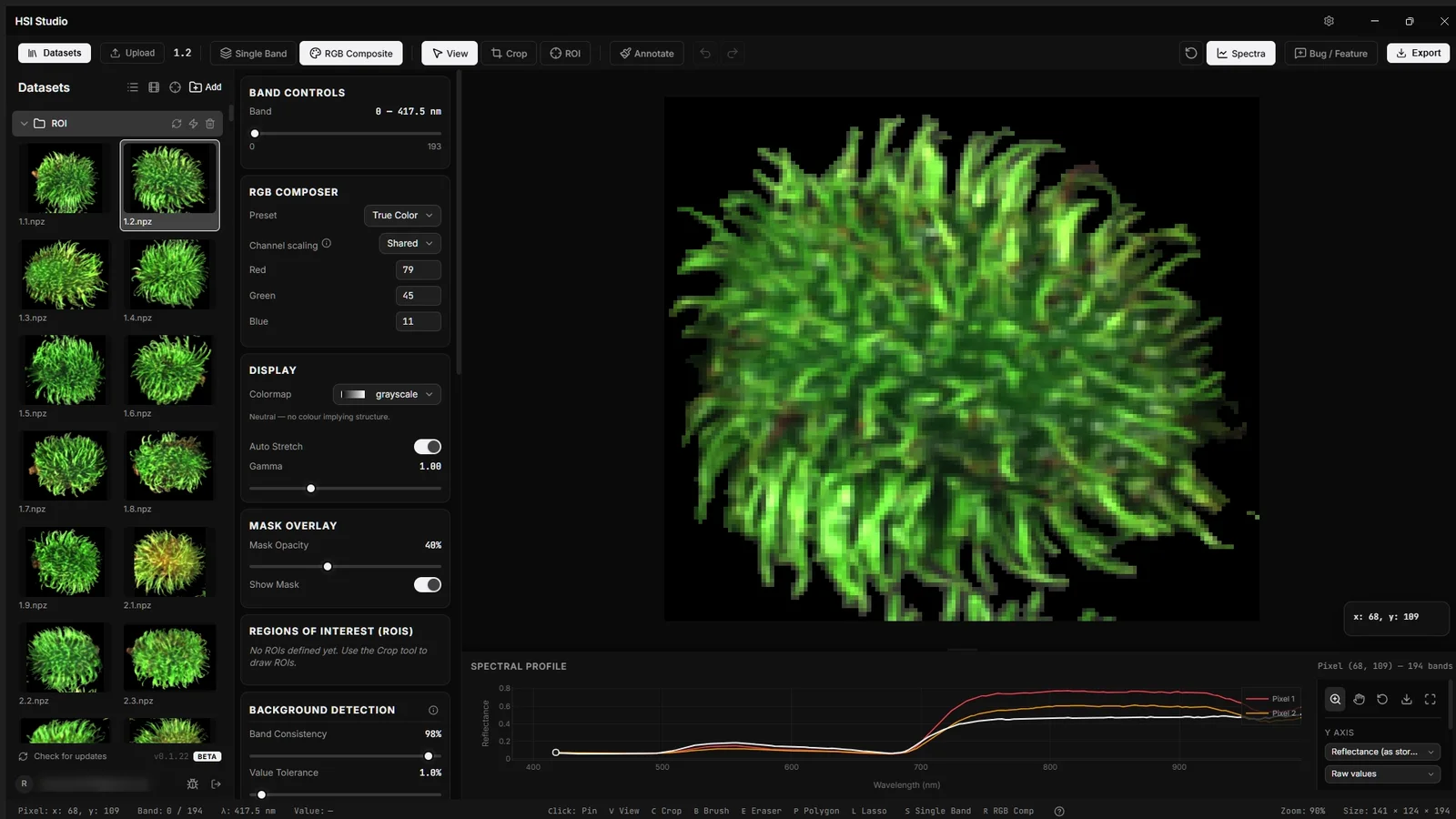Viewport: 1456px width, 819px height.
Task: Open the grayscale colormap dropdown
Action: click(387, 395)
